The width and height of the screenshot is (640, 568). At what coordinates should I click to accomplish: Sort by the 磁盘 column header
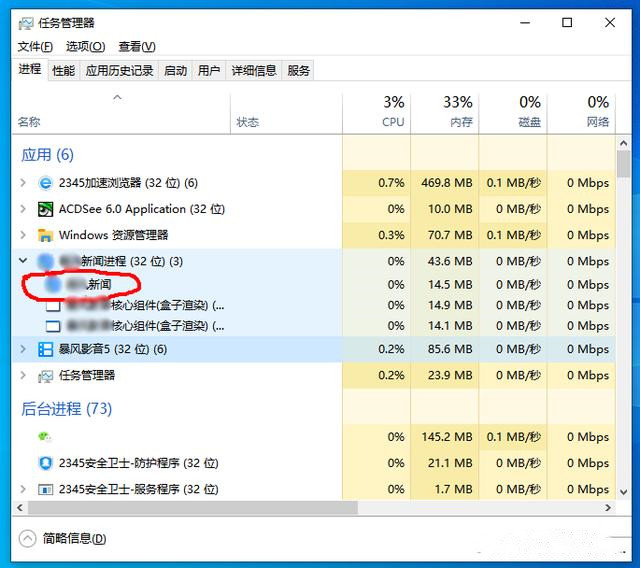pyautogui.click(x=513, y=113)
